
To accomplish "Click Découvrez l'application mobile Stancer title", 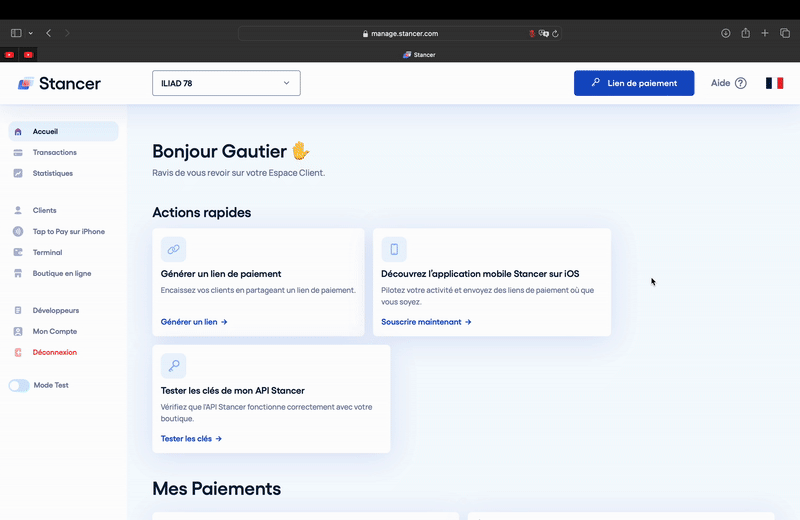I will click(480, 274).
